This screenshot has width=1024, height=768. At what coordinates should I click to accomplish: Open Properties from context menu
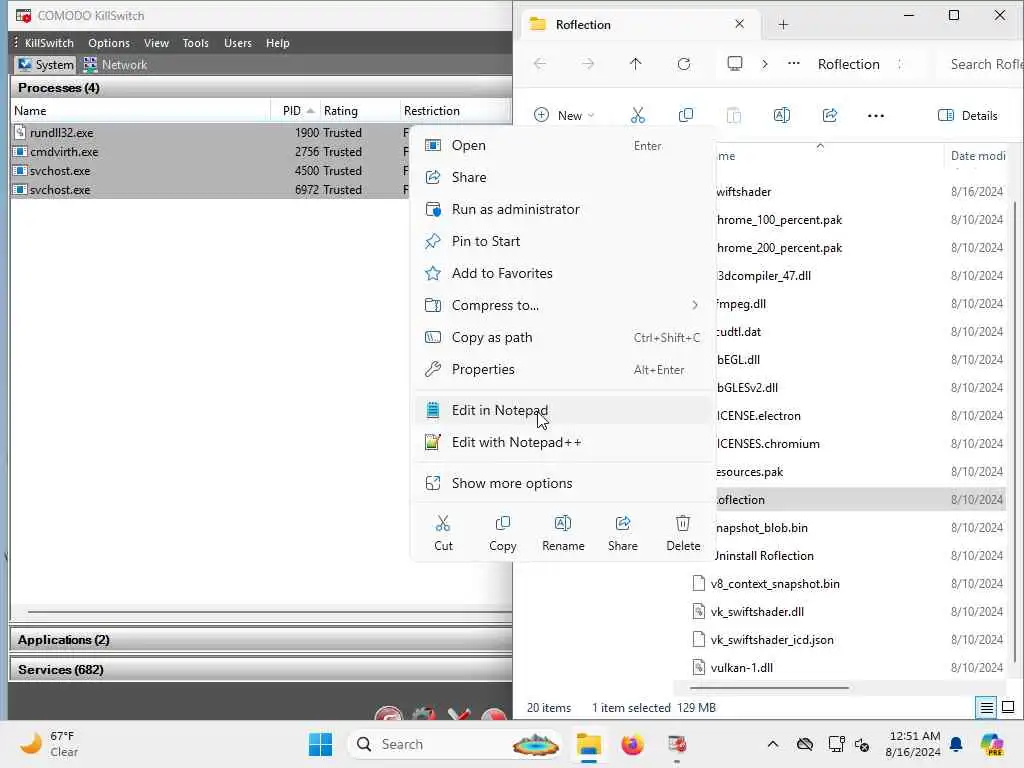(563, 369)
